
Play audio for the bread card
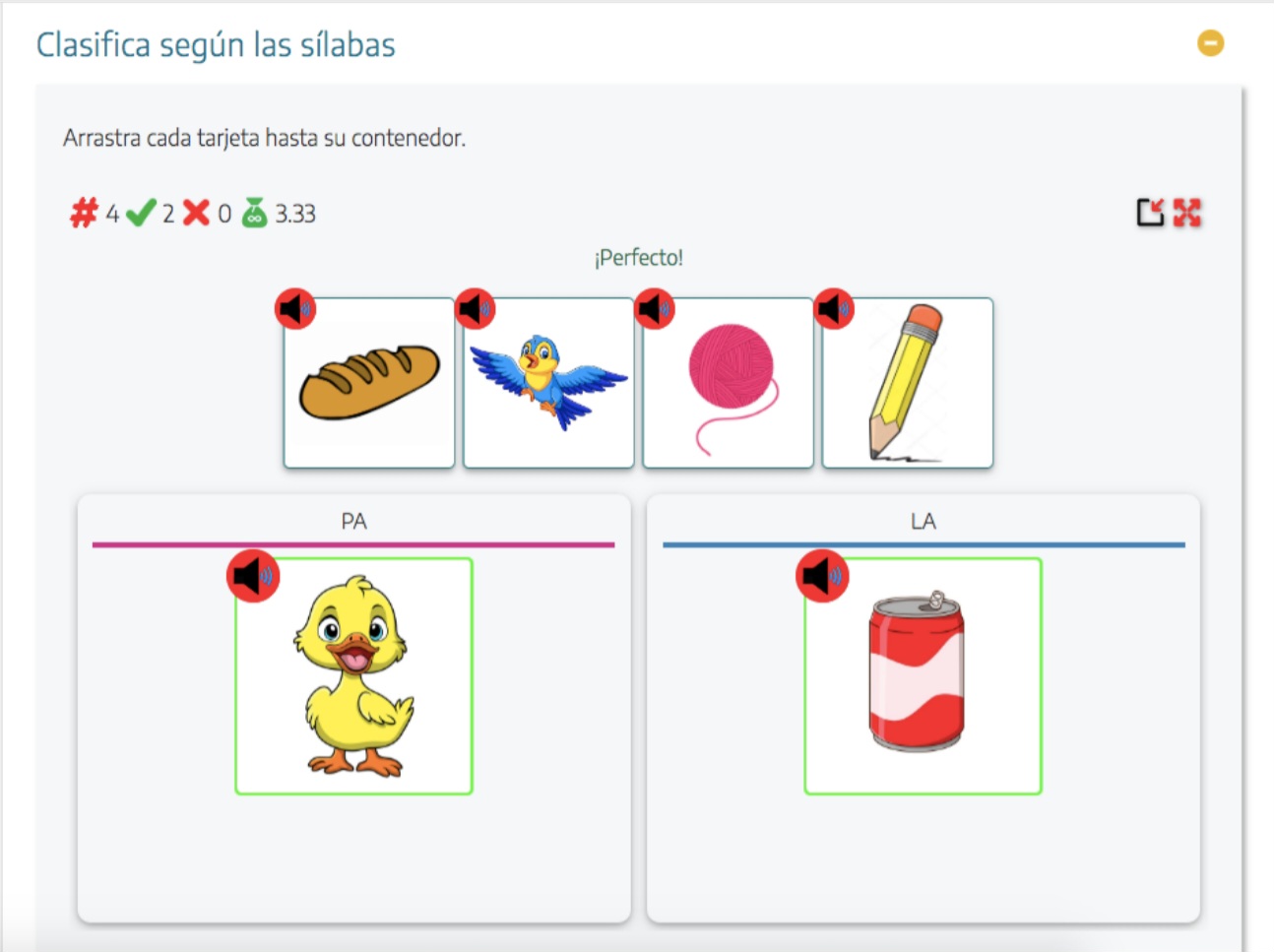(294, 309)
